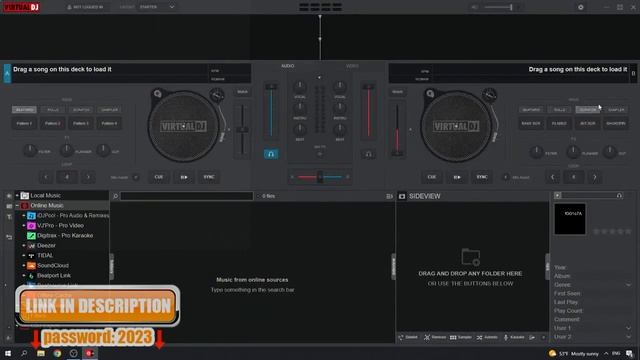Click the SIDEVIEW panel icon
This screenshot has width=640, height=360.
click(x=402, y=196)
